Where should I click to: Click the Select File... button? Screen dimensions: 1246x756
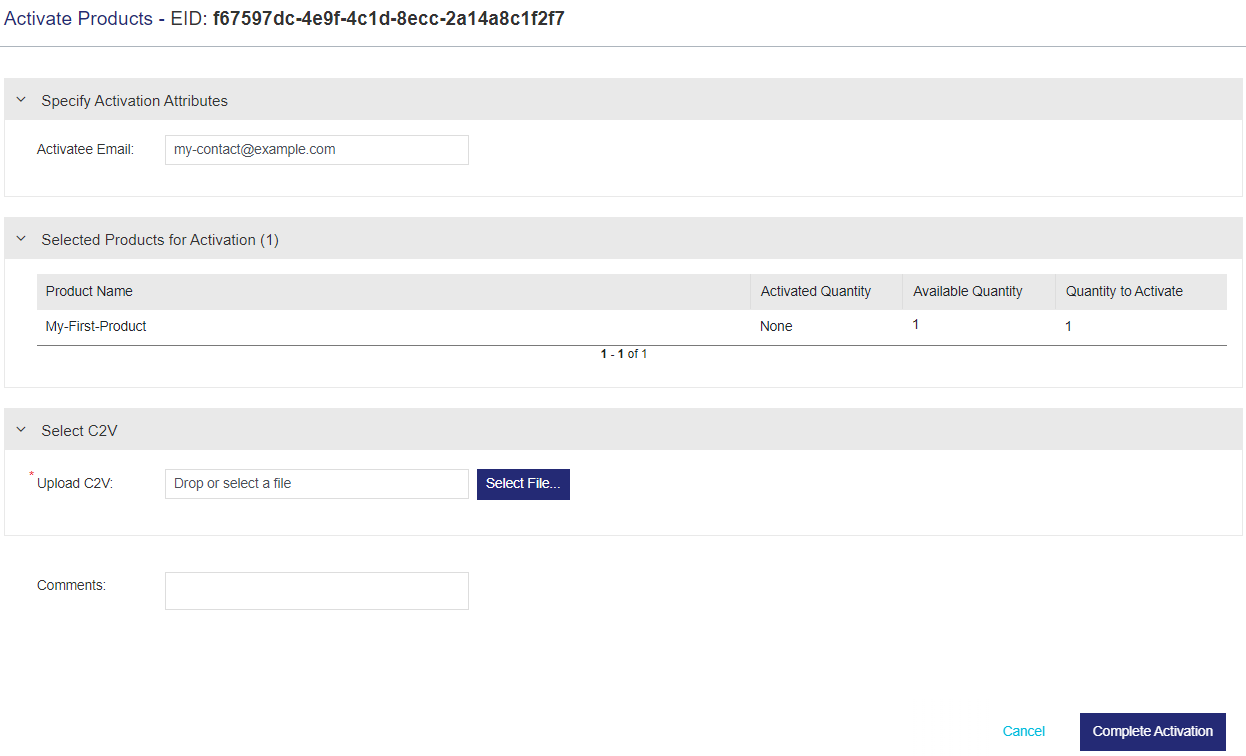pos(523,484)
